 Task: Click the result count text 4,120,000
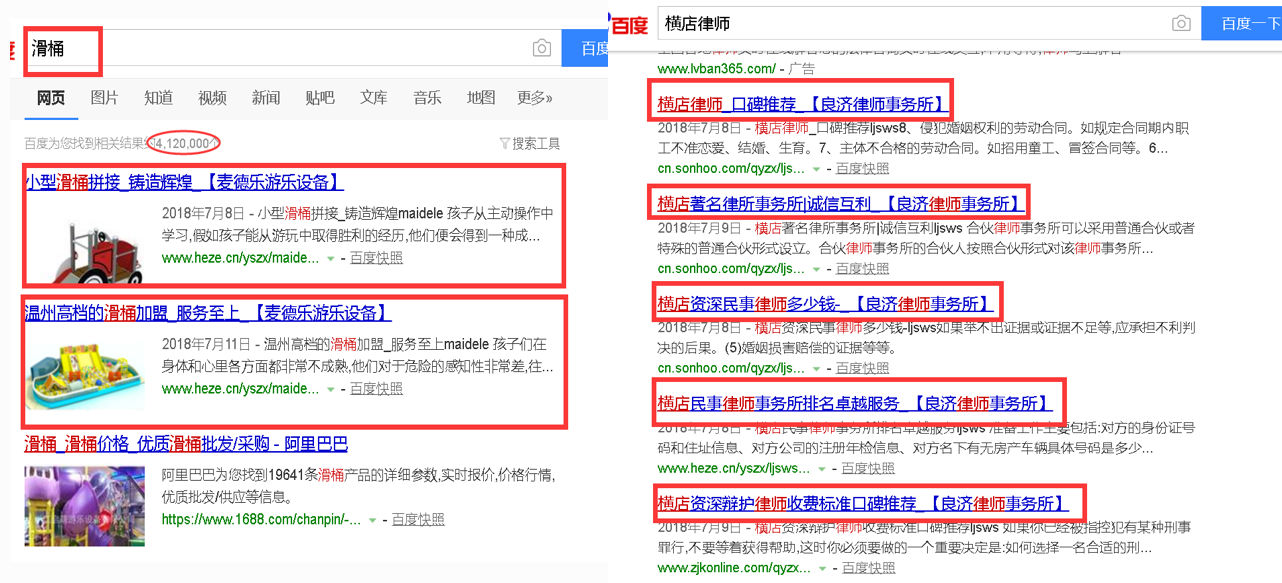[183, 144]
